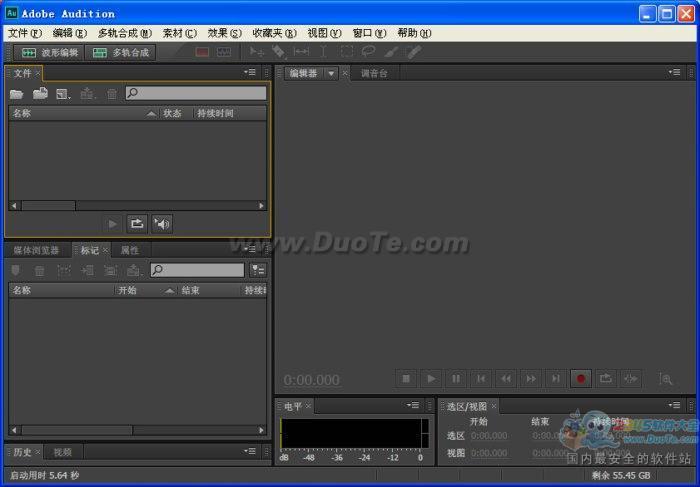Viewport: 700px width, 487px height.
Task: Open the 收藏夹 (Favorites) menu
Action: click(x=274, y=33)
